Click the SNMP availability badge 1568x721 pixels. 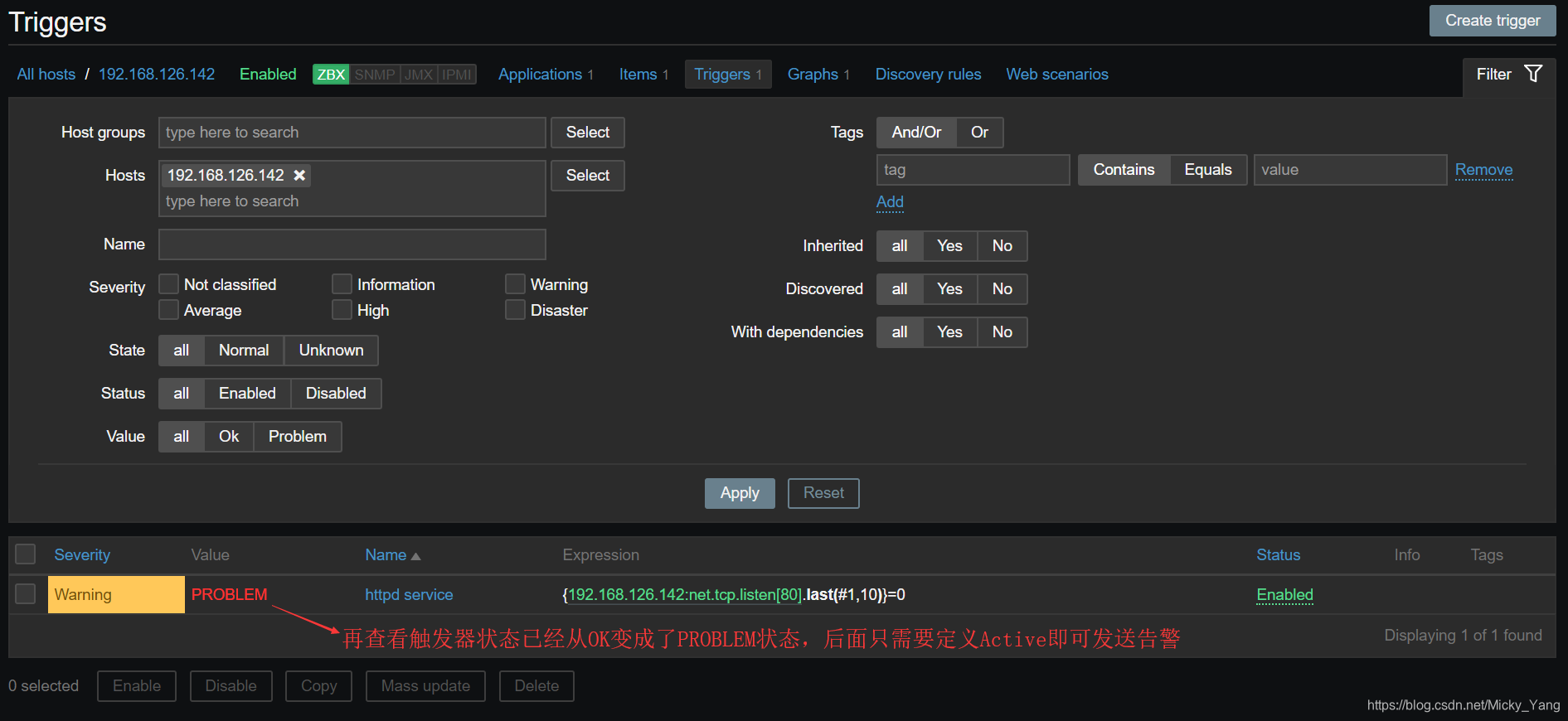[375, 74]
